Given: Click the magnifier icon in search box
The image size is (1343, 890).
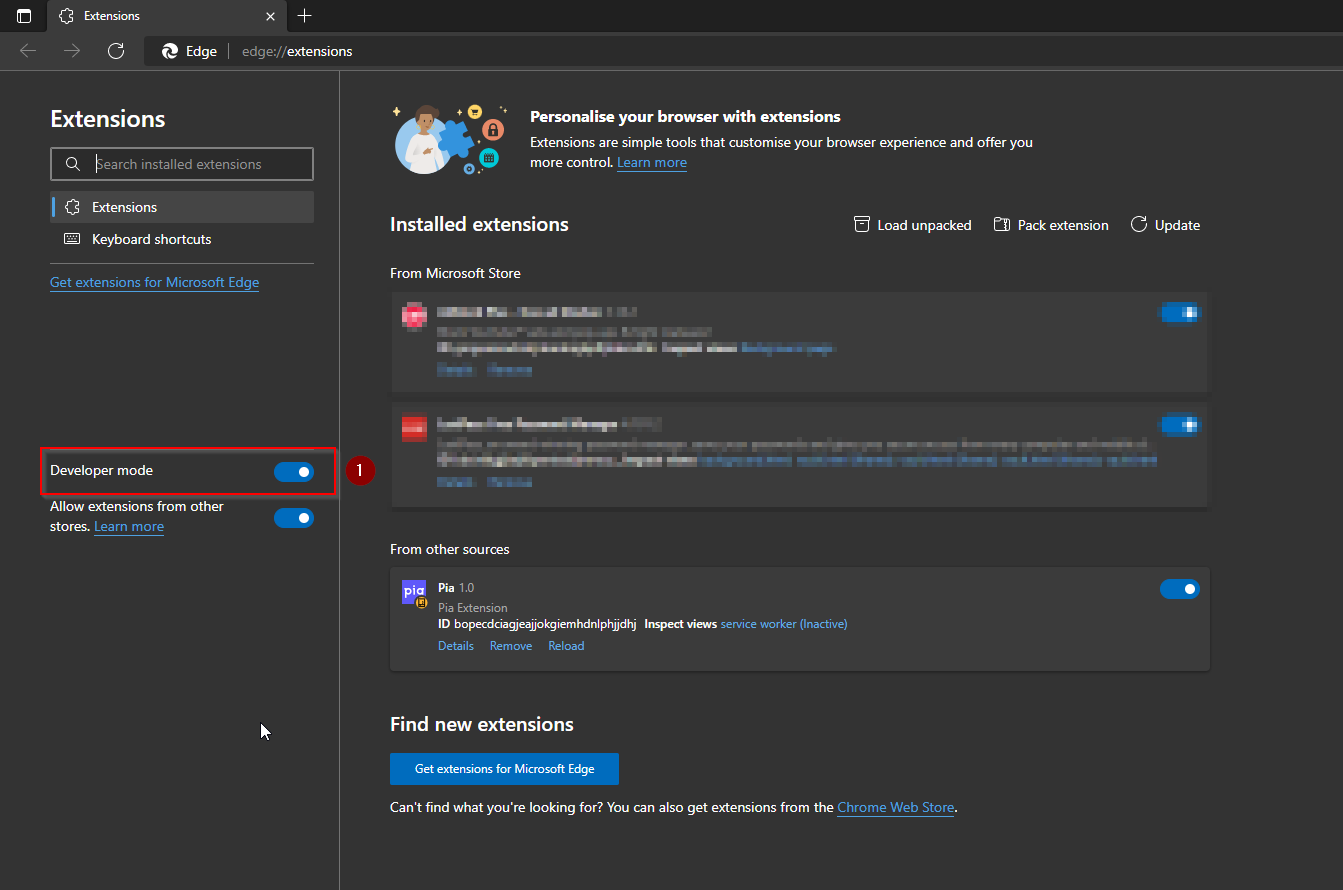Looking at the screenshot, I should click(x=72, y=164).
